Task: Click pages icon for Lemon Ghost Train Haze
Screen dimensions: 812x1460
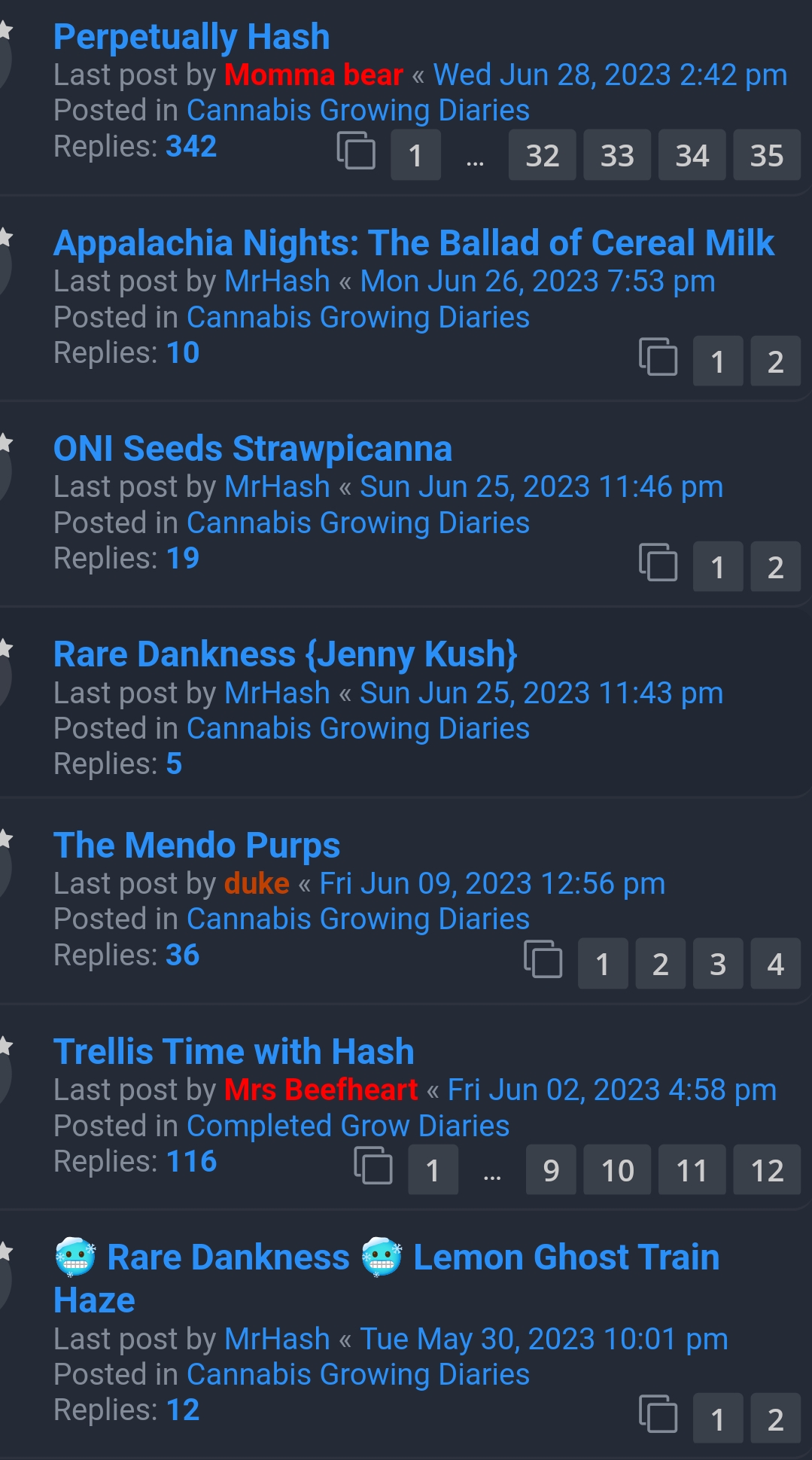Action: pyautogui.click(x=658, y=1414)
